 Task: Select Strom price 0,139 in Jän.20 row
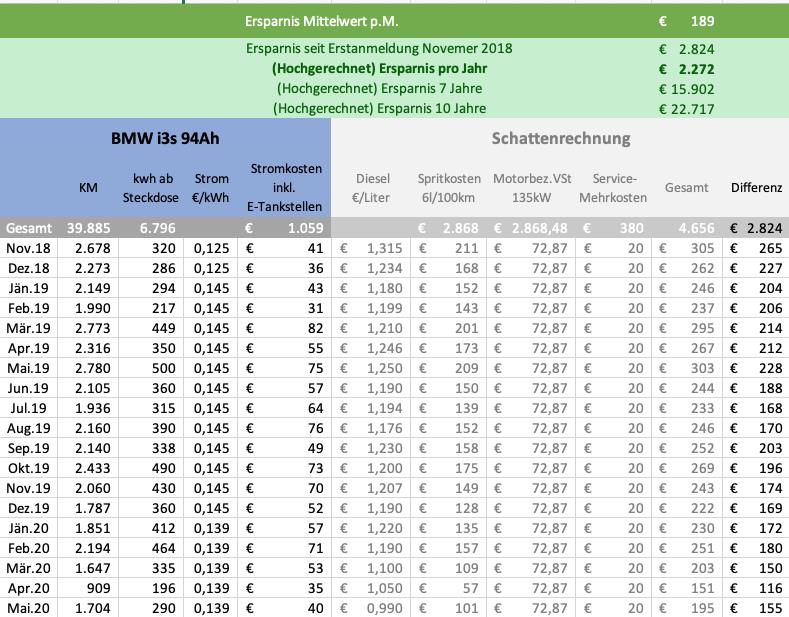(x=211, y=528)
